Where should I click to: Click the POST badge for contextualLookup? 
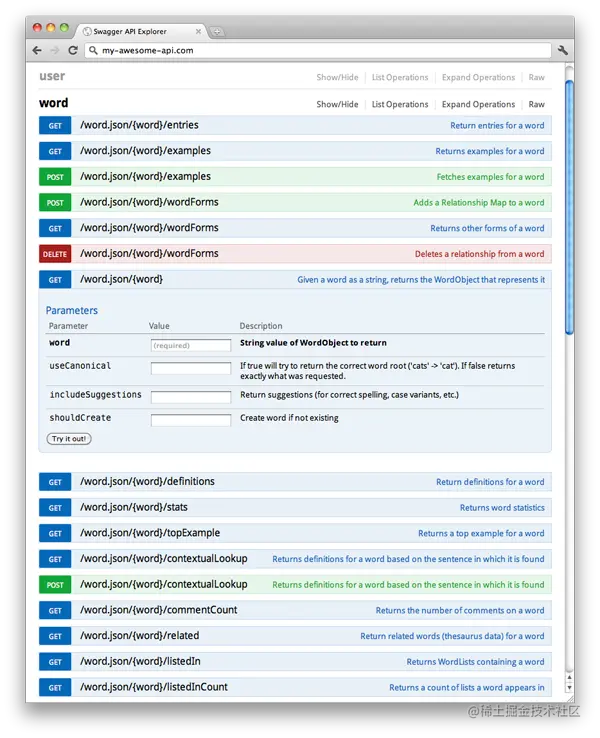point(55,585)
